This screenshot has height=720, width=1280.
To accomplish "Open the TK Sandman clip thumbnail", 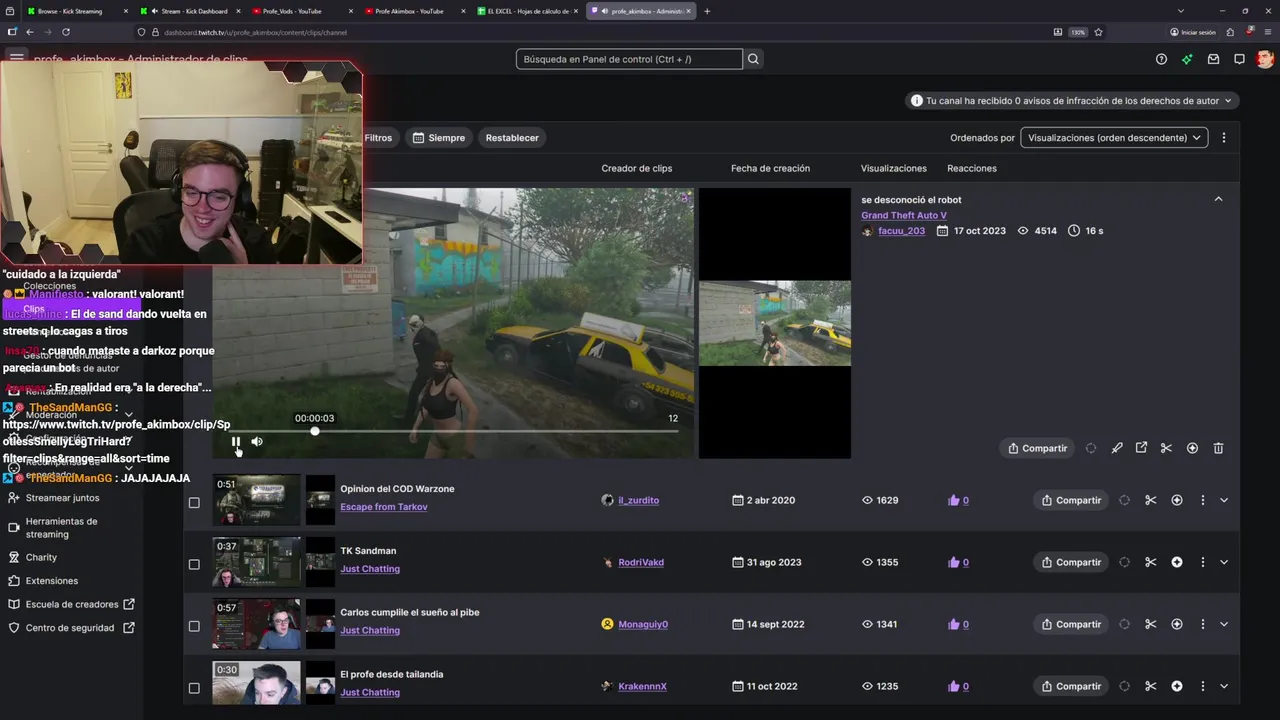I will pyautogui.click(x=256, y=562).
